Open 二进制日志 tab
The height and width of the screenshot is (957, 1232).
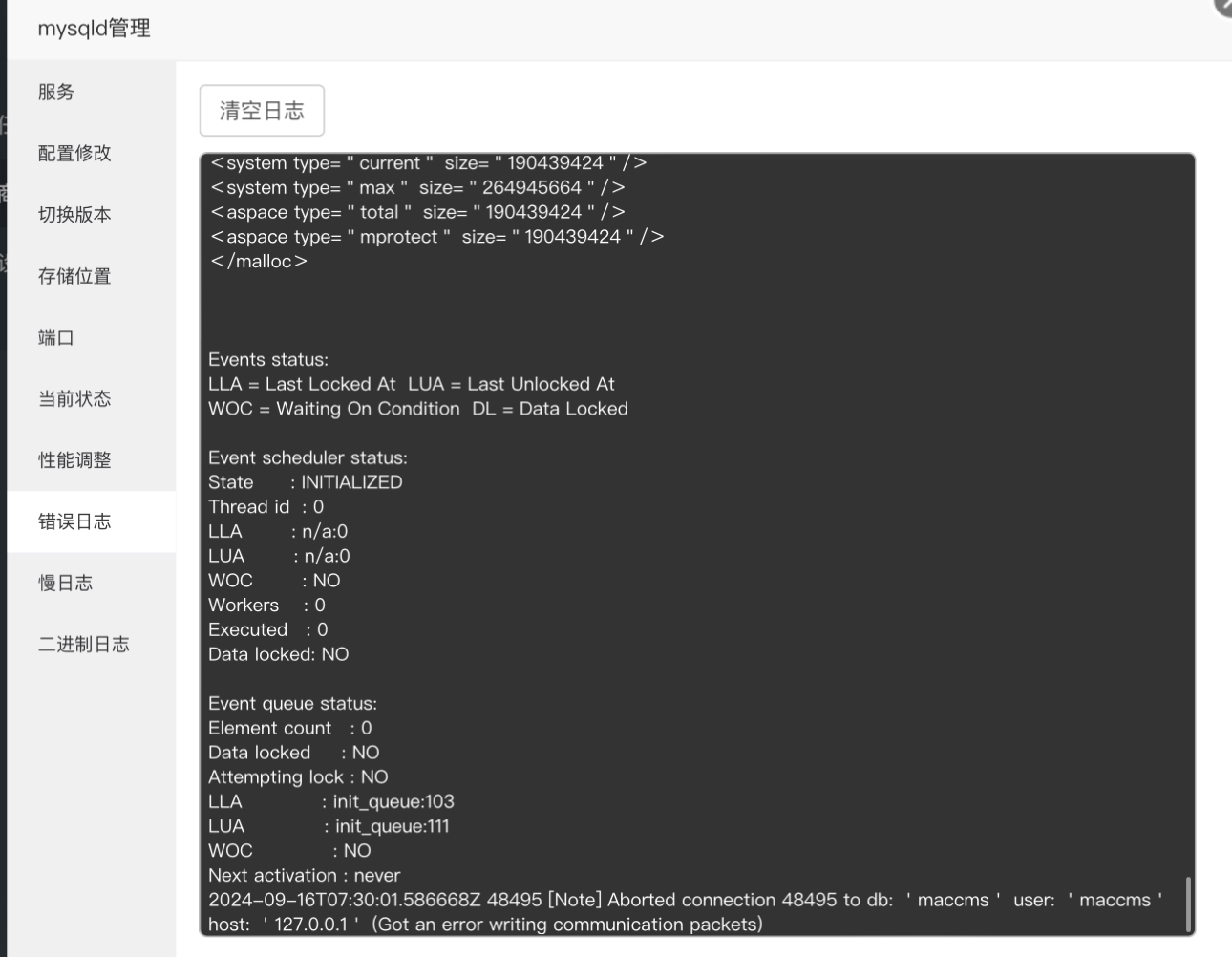coord(92,645)
